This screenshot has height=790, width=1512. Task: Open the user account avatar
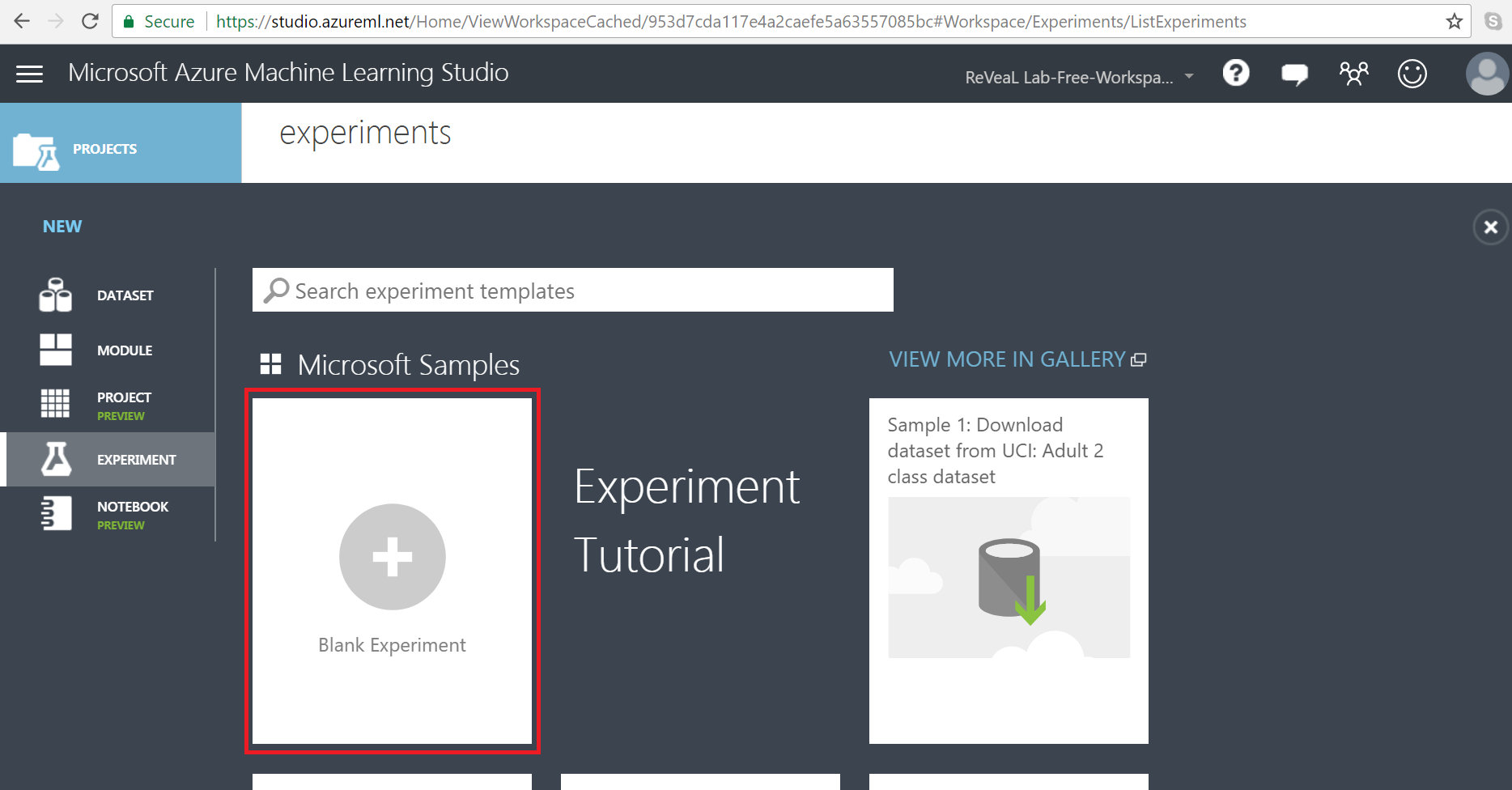click(x=1487, y=74)
